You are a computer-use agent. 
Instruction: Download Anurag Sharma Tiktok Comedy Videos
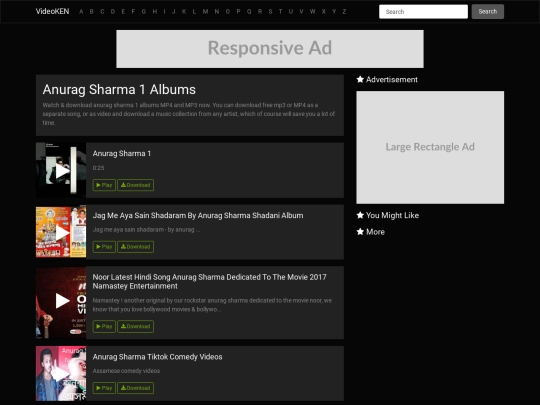click(136, 388)
